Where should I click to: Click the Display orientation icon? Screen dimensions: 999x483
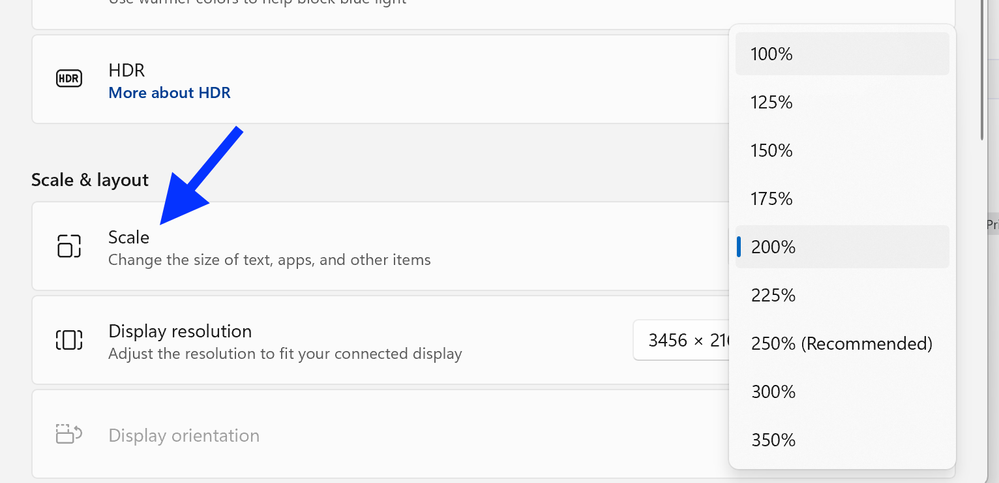[69, 435]
